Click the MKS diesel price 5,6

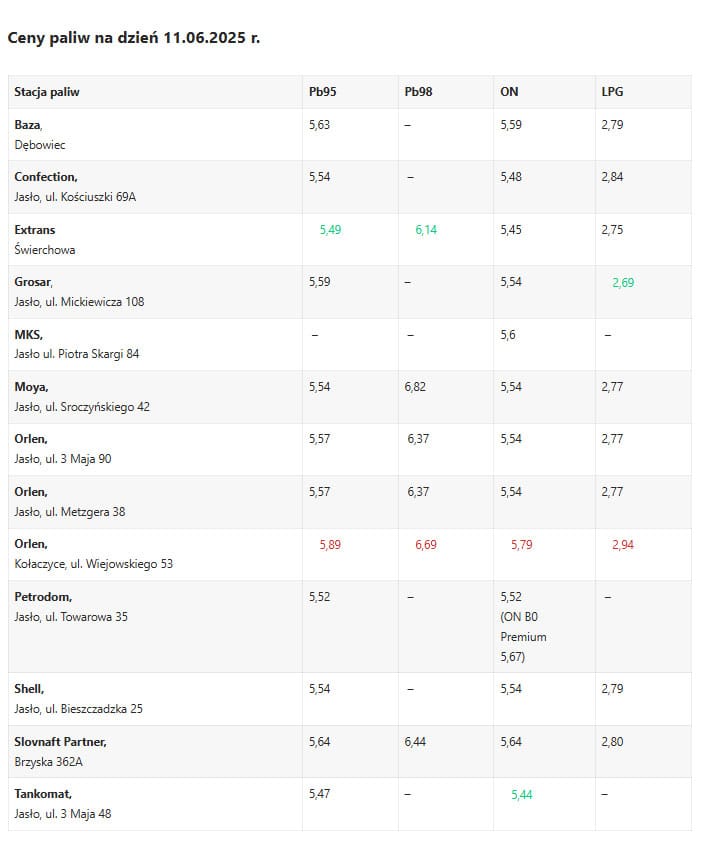tap(508, 335)
